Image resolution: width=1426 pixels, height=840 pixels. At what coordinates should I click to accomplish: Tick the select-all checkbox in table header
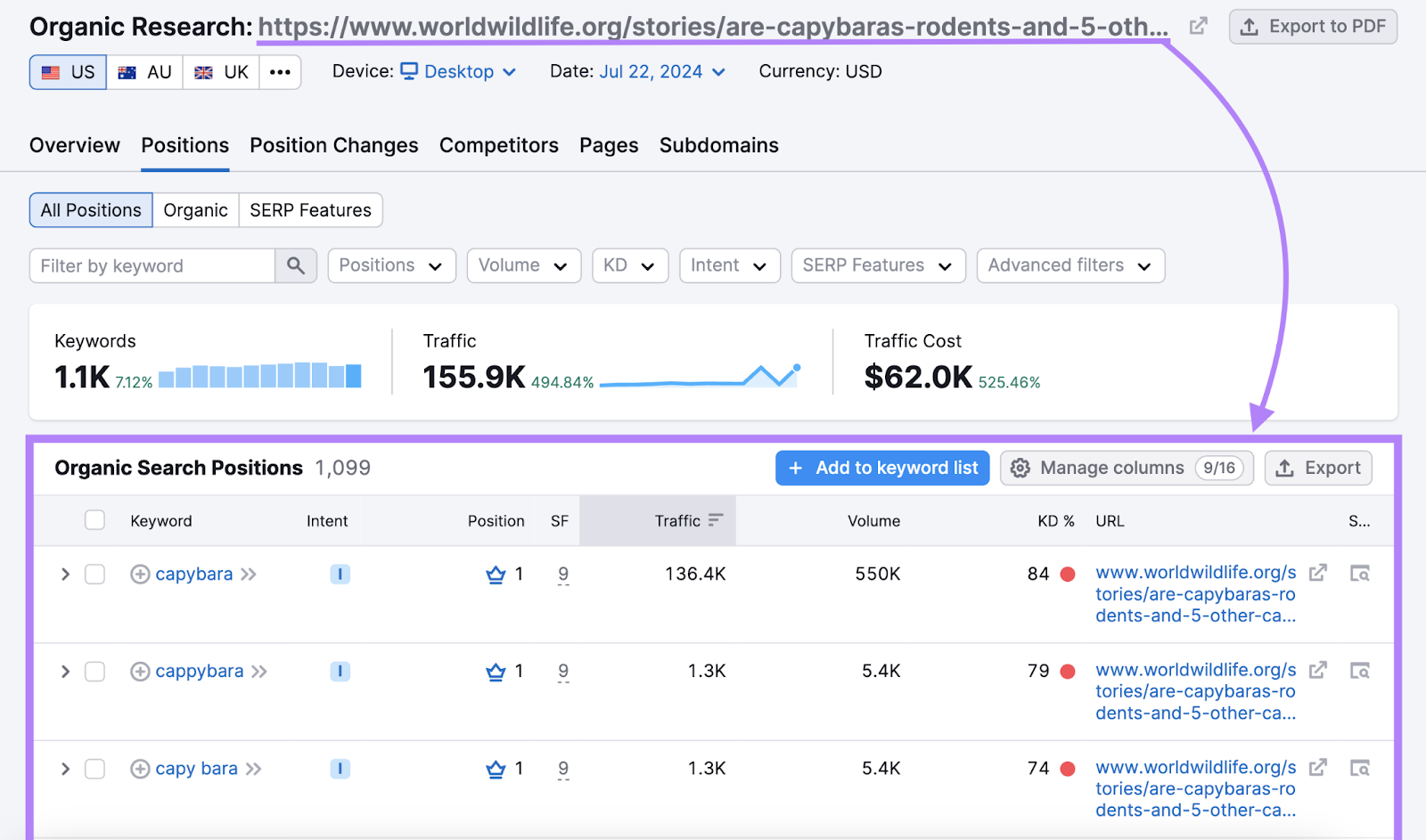tap(94, 520)
